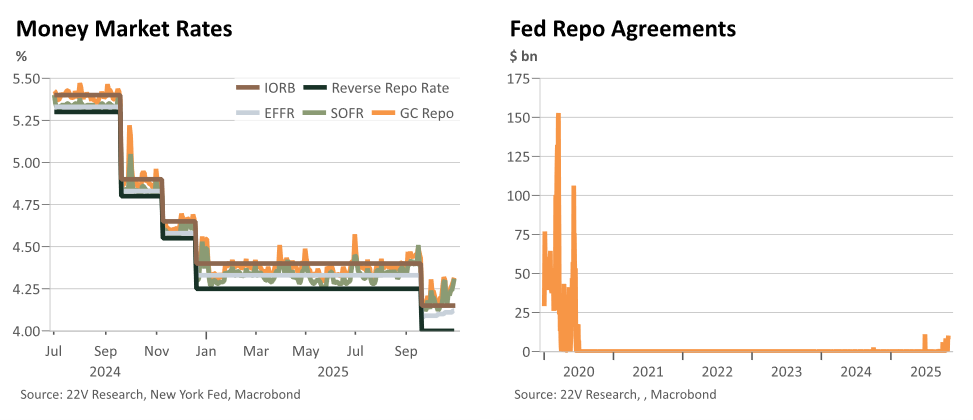Select the Money Market Rates chart title
The height and width of the screenshot is (420, 973).
click(124, 29)
